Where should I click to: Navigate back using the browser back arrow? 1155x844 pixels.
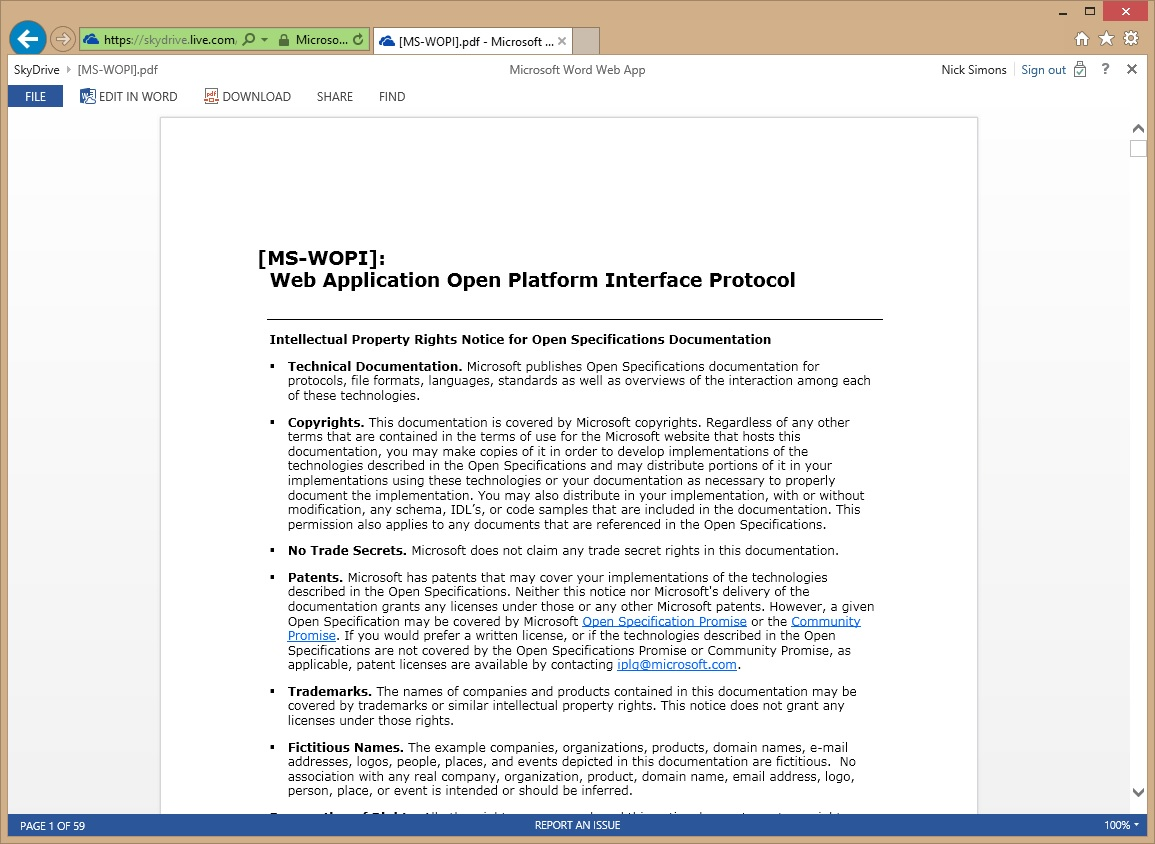(27, 38)
